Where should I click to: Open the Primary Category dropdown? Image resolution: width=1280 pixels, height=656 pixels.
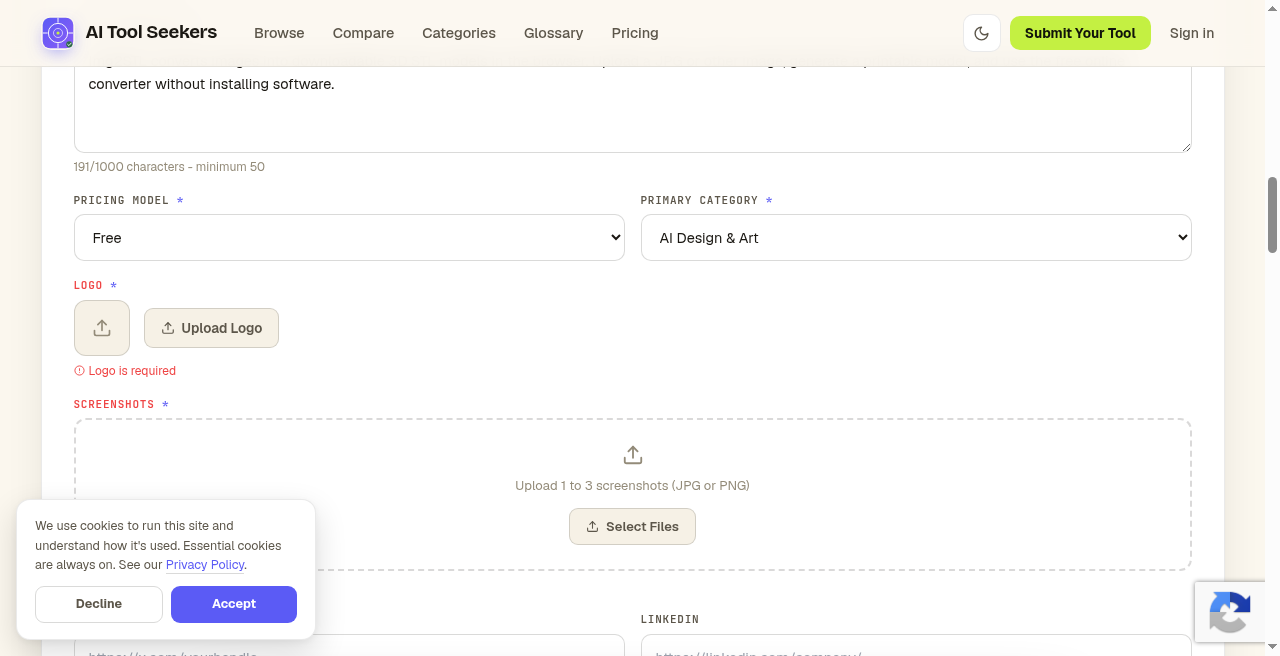(916, 238)
